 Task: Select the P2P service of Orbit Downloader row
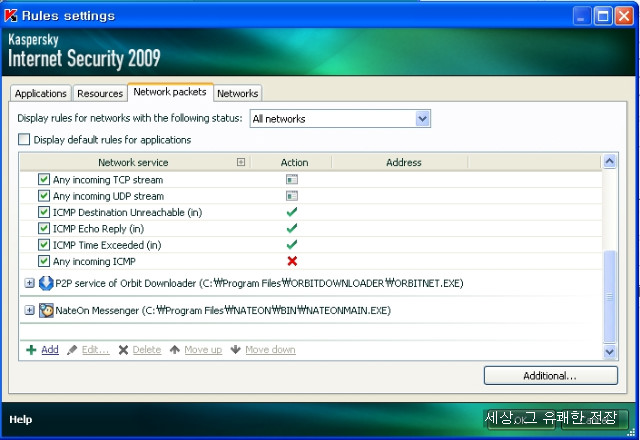[311, 283]
